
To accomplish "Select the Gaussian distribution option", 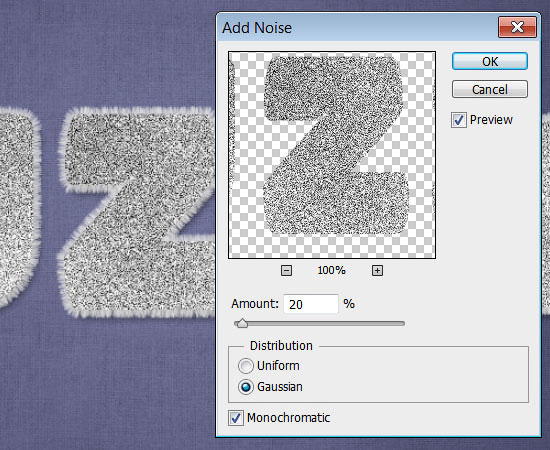I will point(246,387).
